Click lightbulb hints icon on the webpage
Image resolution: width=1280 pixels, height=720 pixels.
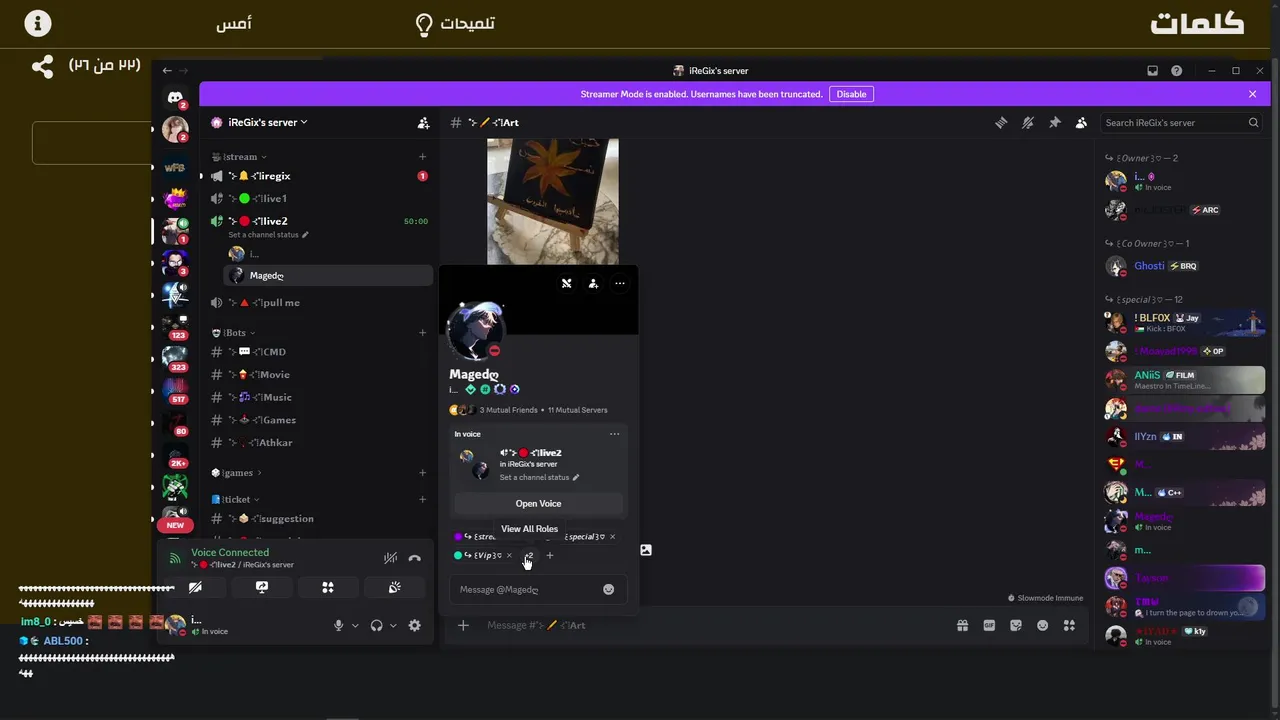(424, 24)
